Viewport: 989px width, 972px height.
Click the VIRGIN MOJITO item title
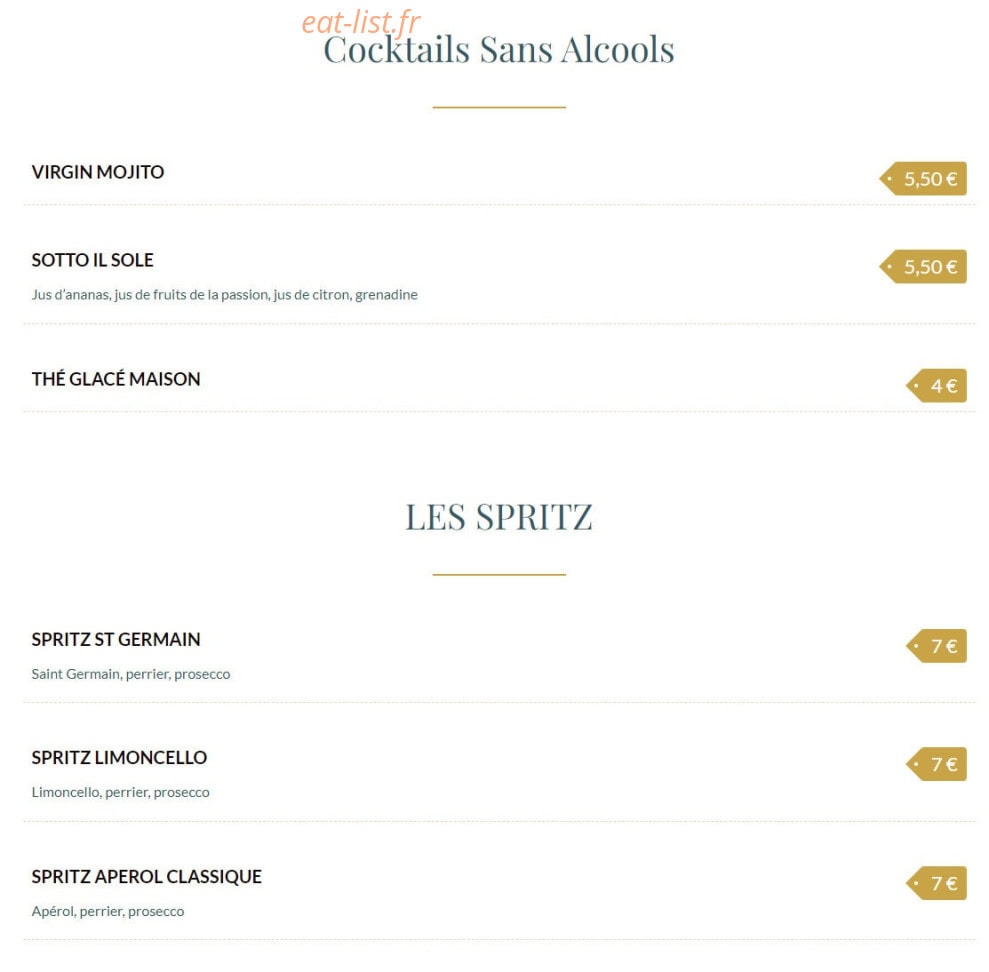pos(98,172)
